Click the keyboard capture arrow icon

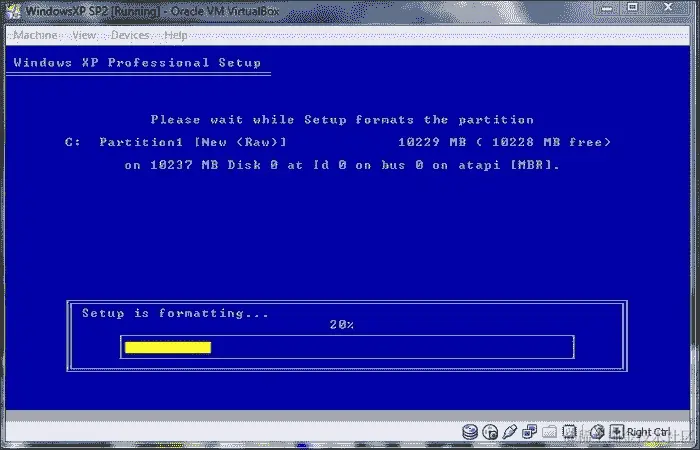pos(617,432)
